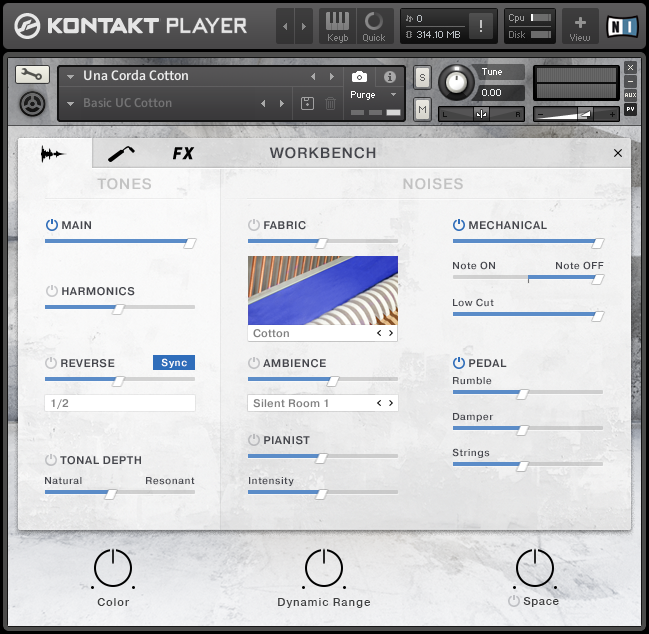This screenshot has height=634, width=649.
Task: Enable REVERSE power button
Action: click(51, 363)
